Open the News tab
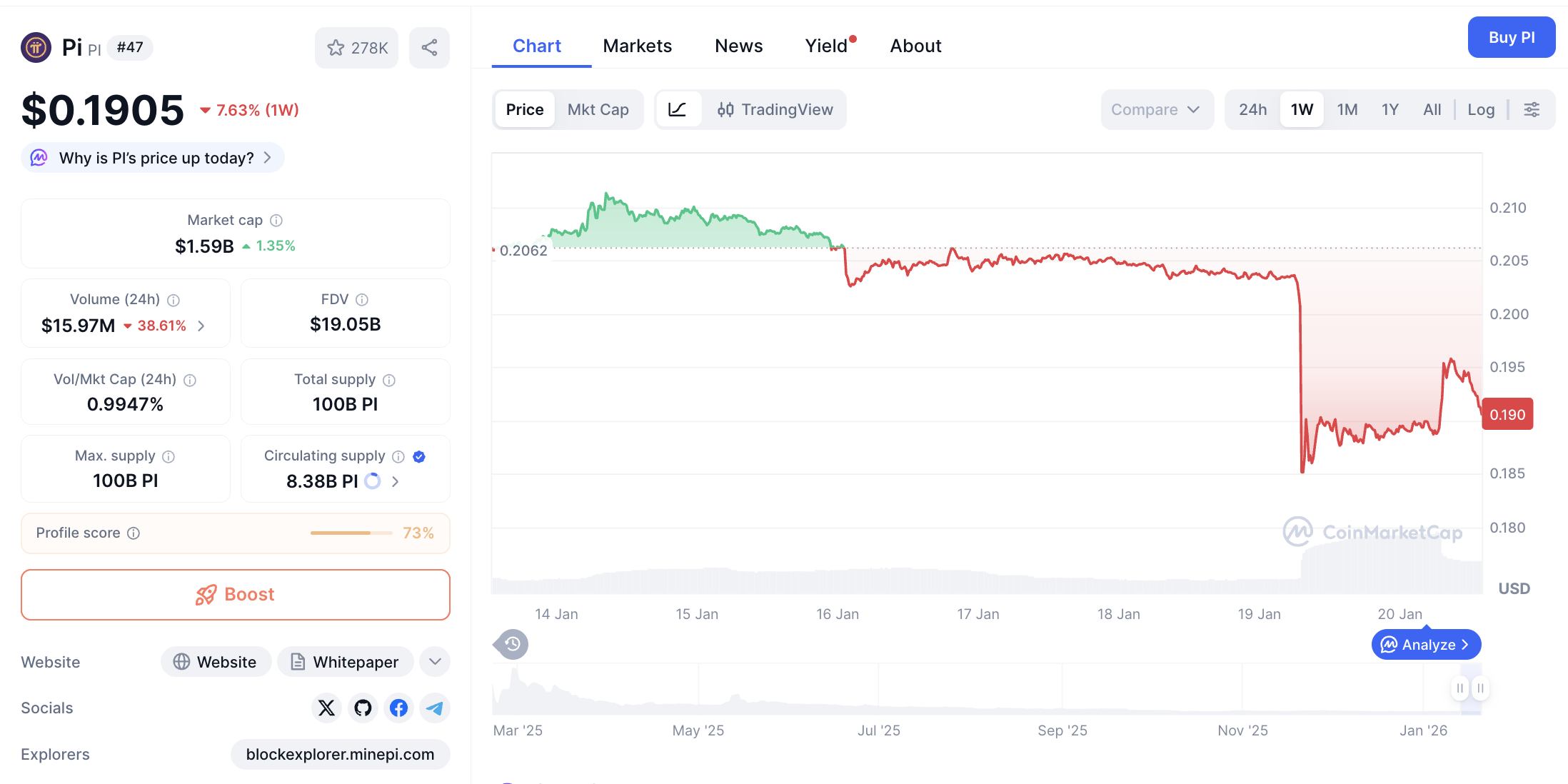 [738, 46]
